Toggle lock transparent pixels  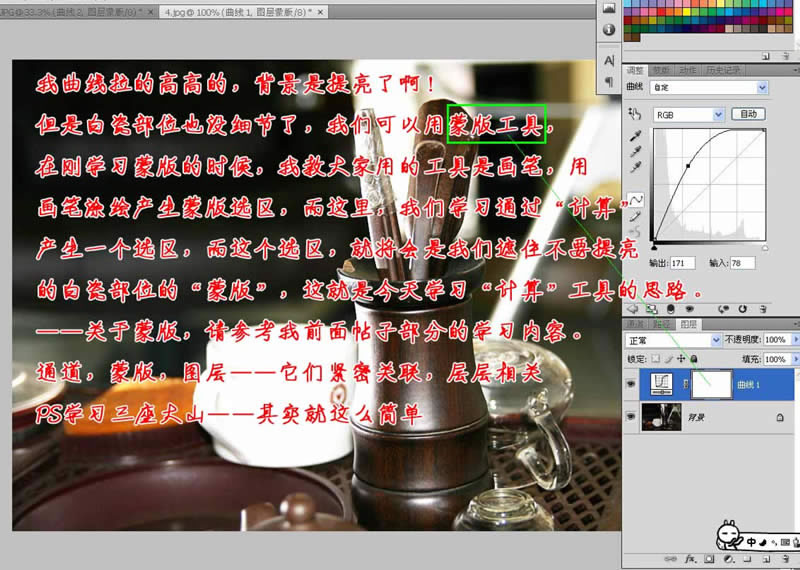(x=656, y=359)
